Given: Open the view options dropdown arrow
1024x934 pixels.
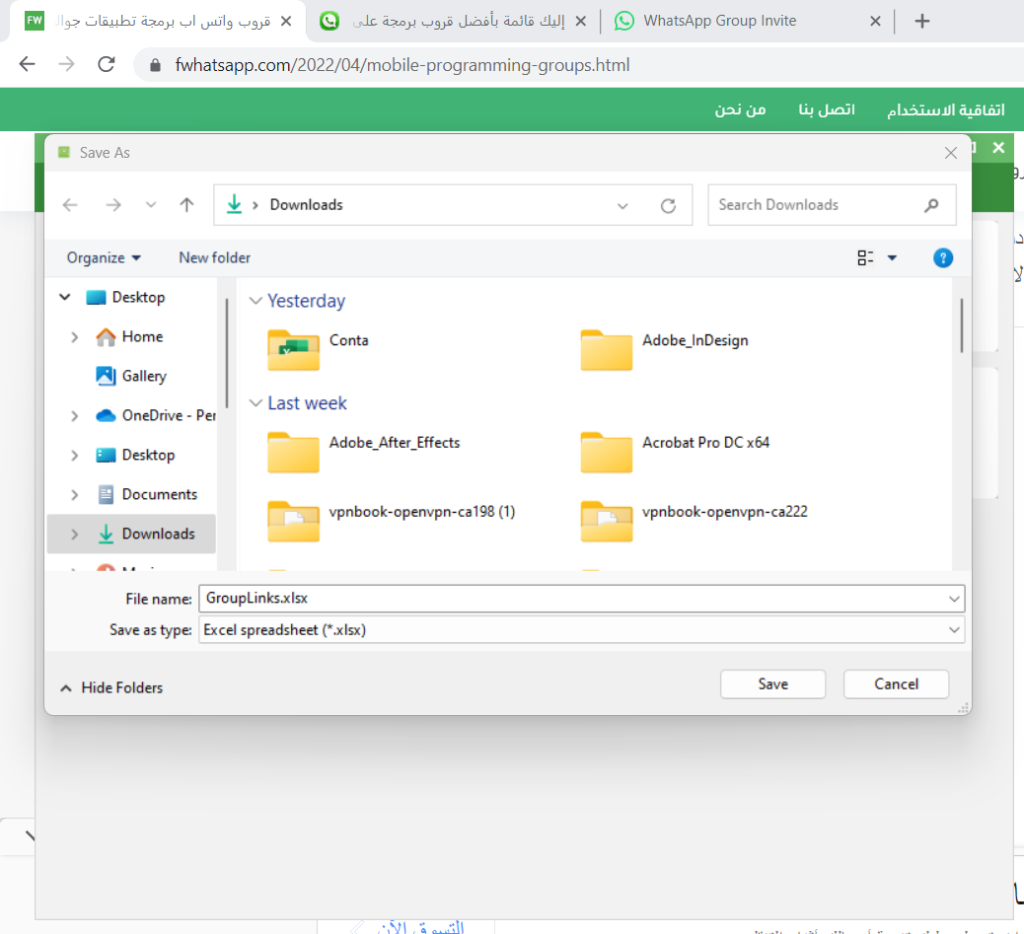Looking at the screenshot, I should click(x=892, y=258).
